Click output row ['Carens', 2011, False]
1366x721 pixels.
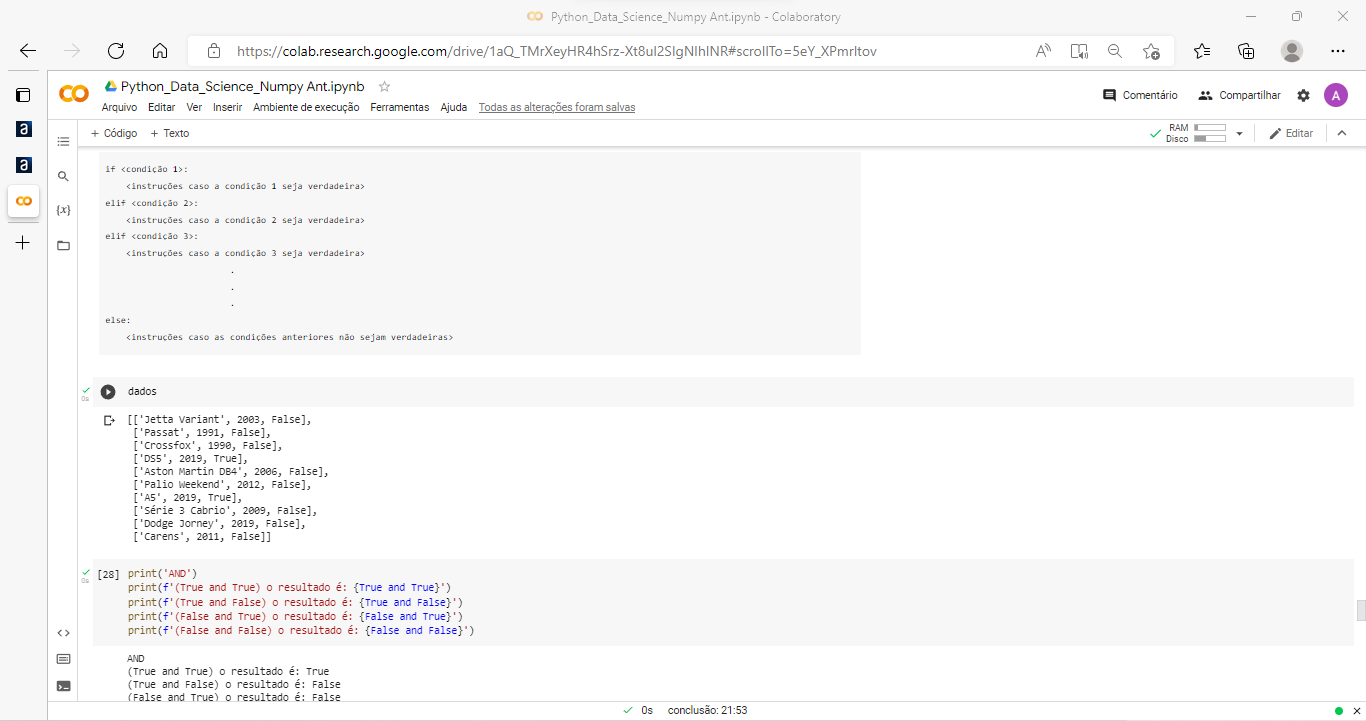(x=201, y=537)
